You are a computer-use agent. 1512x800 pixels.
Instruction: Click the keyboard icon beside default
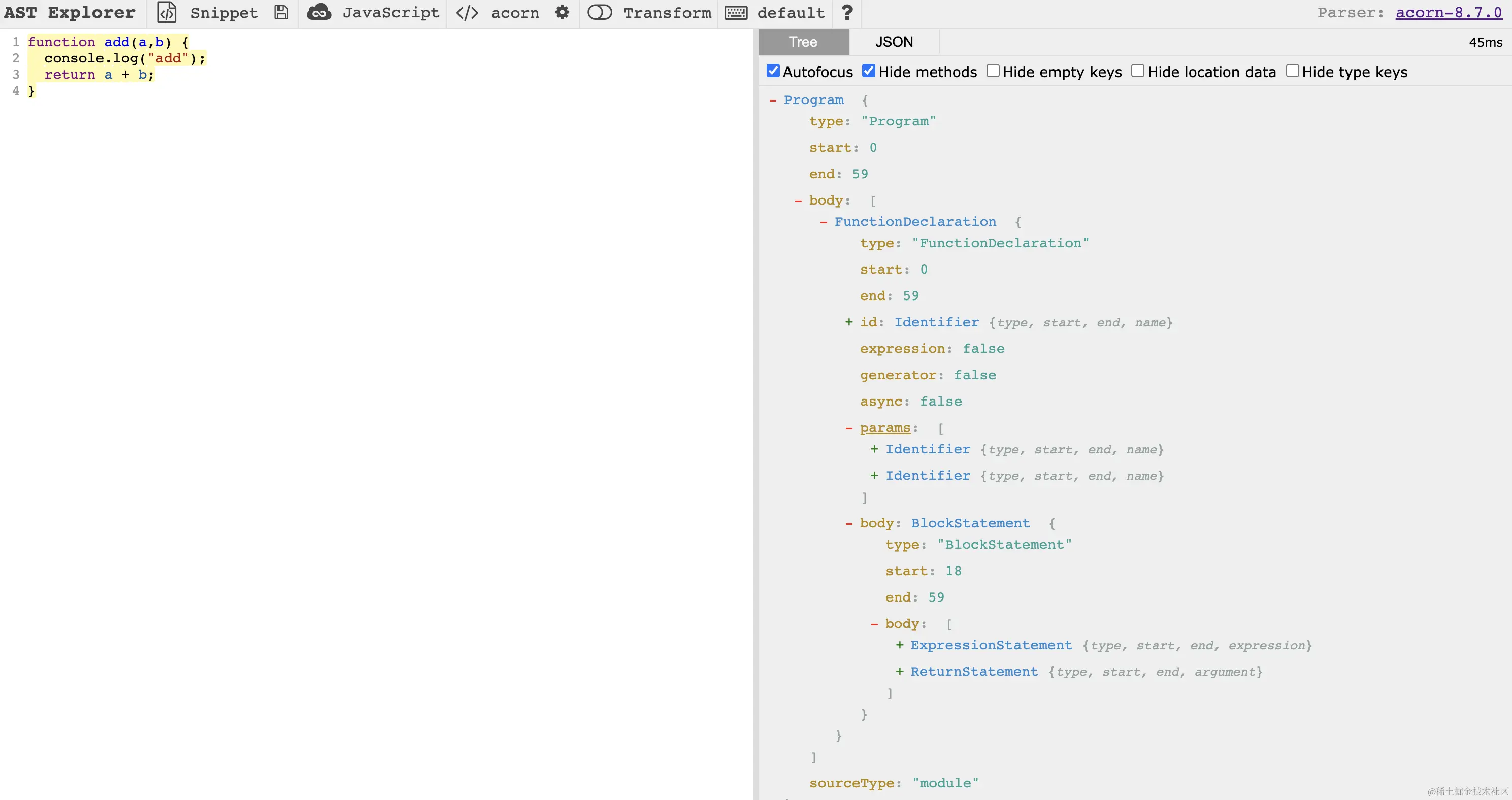(x=736, y=13)
